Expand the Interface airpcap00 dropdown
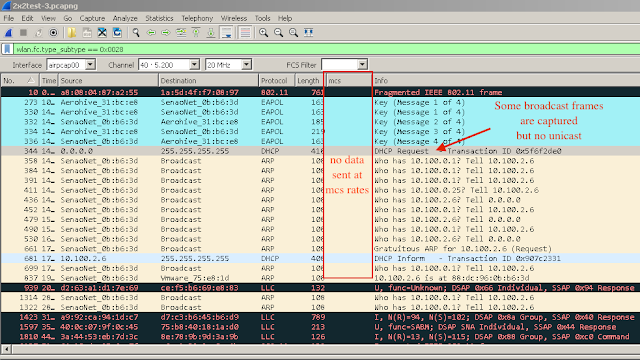 point(91,64)
